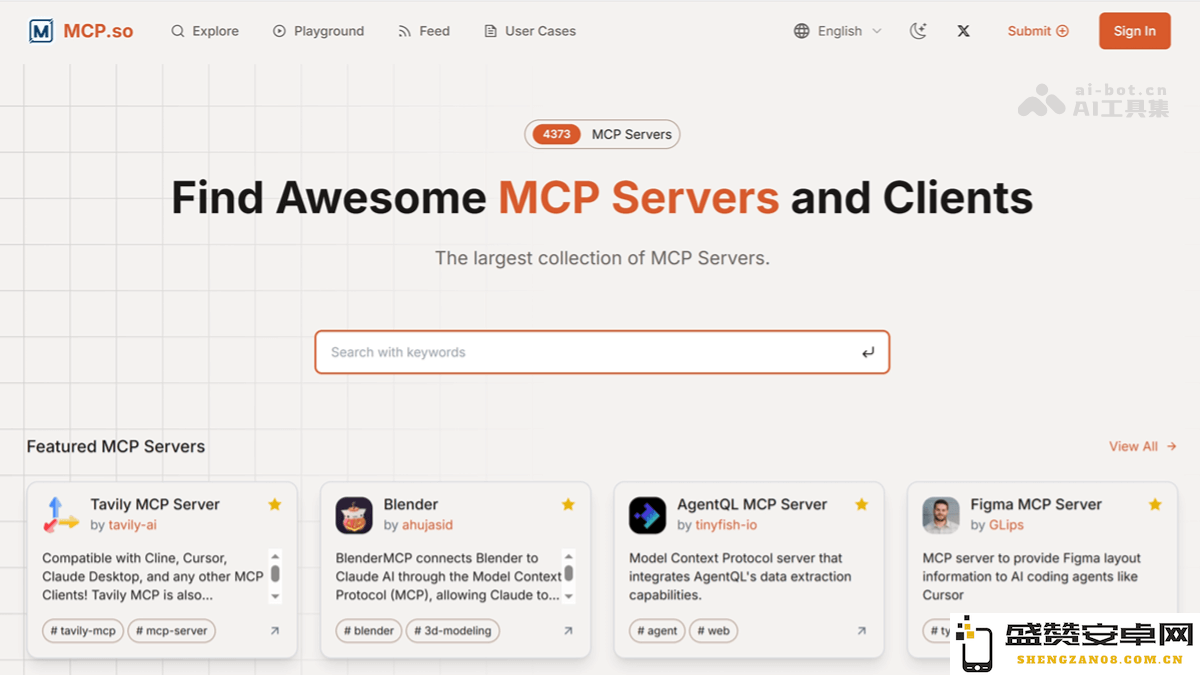This screenshot has height=675, width=1200.
Task: Open the ahujasid author link
Action: pyautogui.click(x=428, y=525)
